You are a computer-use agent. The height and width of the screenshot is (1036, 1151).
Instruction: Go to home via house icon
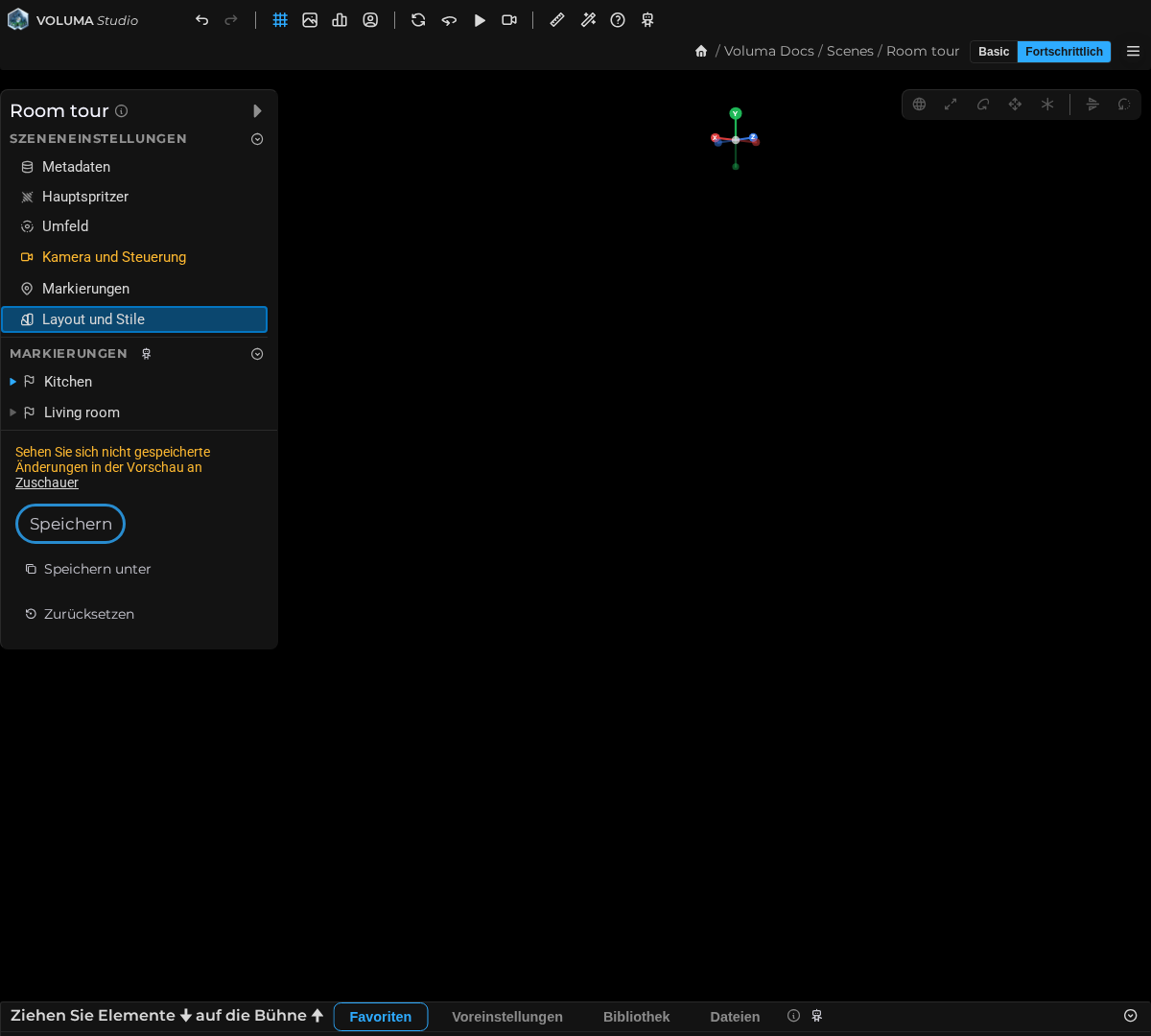coord(701,51)
